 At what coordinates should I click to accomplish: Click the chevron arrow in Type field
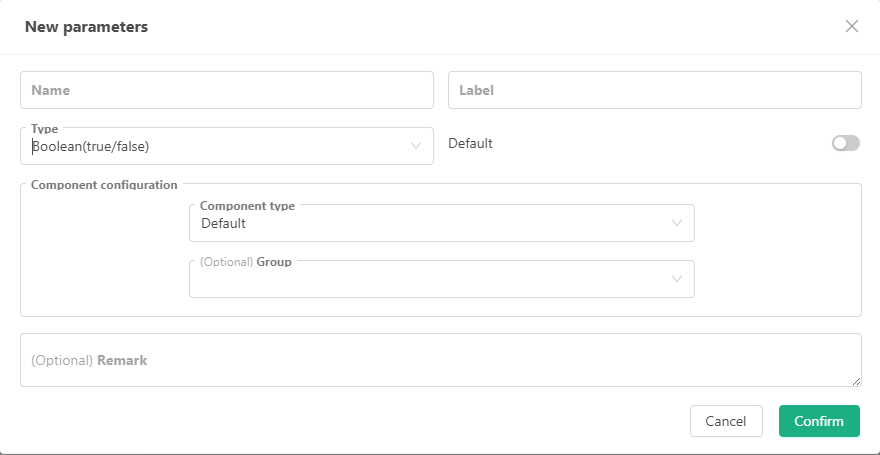[416, 146]
